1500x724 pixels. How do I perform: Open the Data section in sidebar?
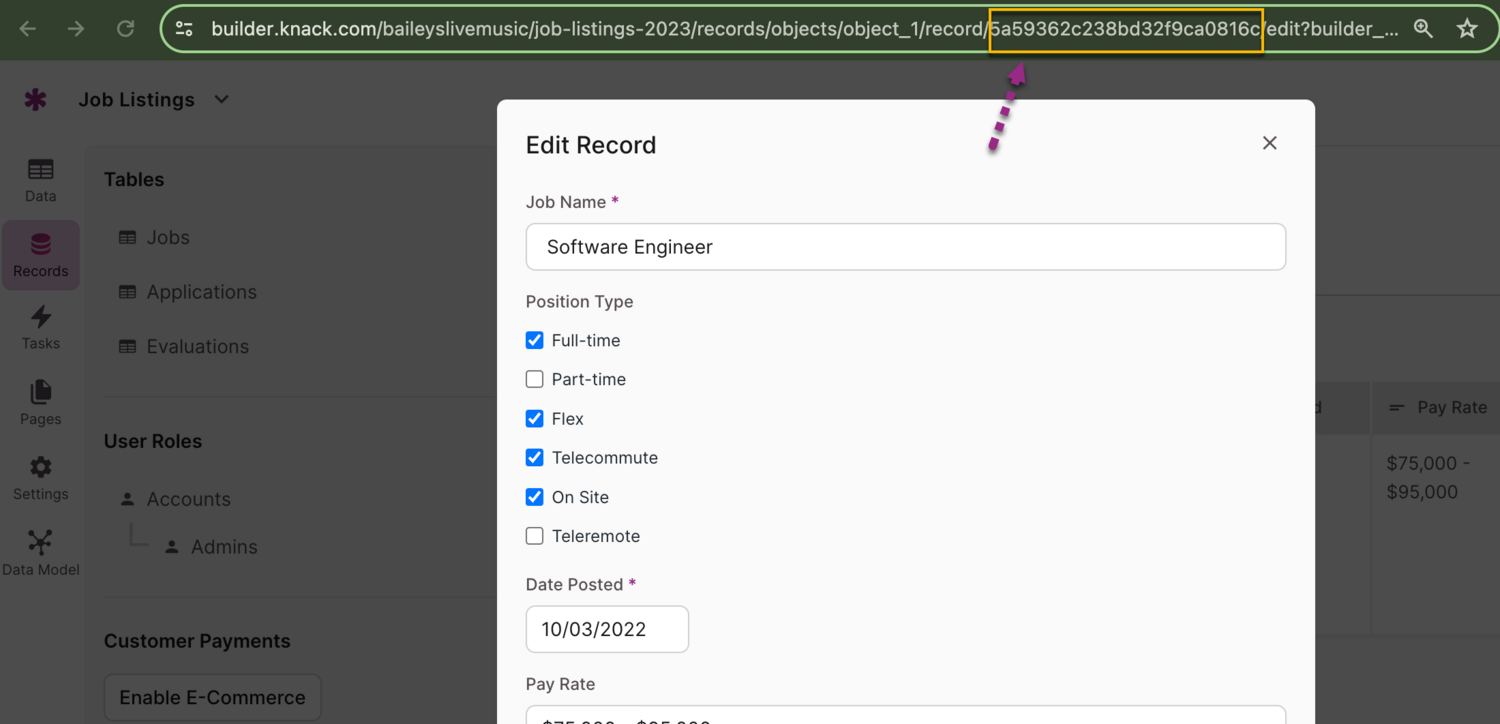click(41, 180)
